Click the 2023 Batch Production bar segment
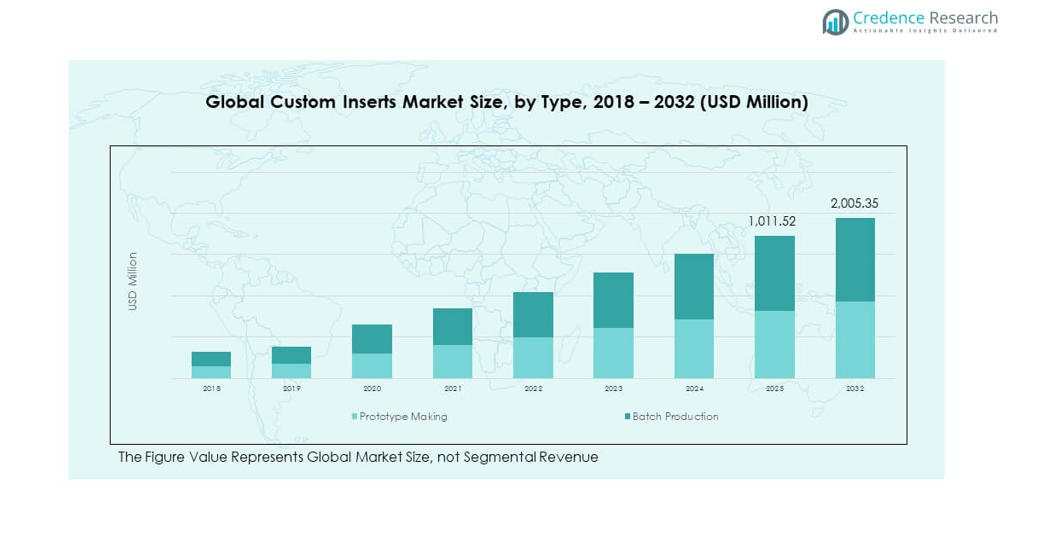Image resolution: width=1045 pixels, height=533 pixels. coord(613,300)
